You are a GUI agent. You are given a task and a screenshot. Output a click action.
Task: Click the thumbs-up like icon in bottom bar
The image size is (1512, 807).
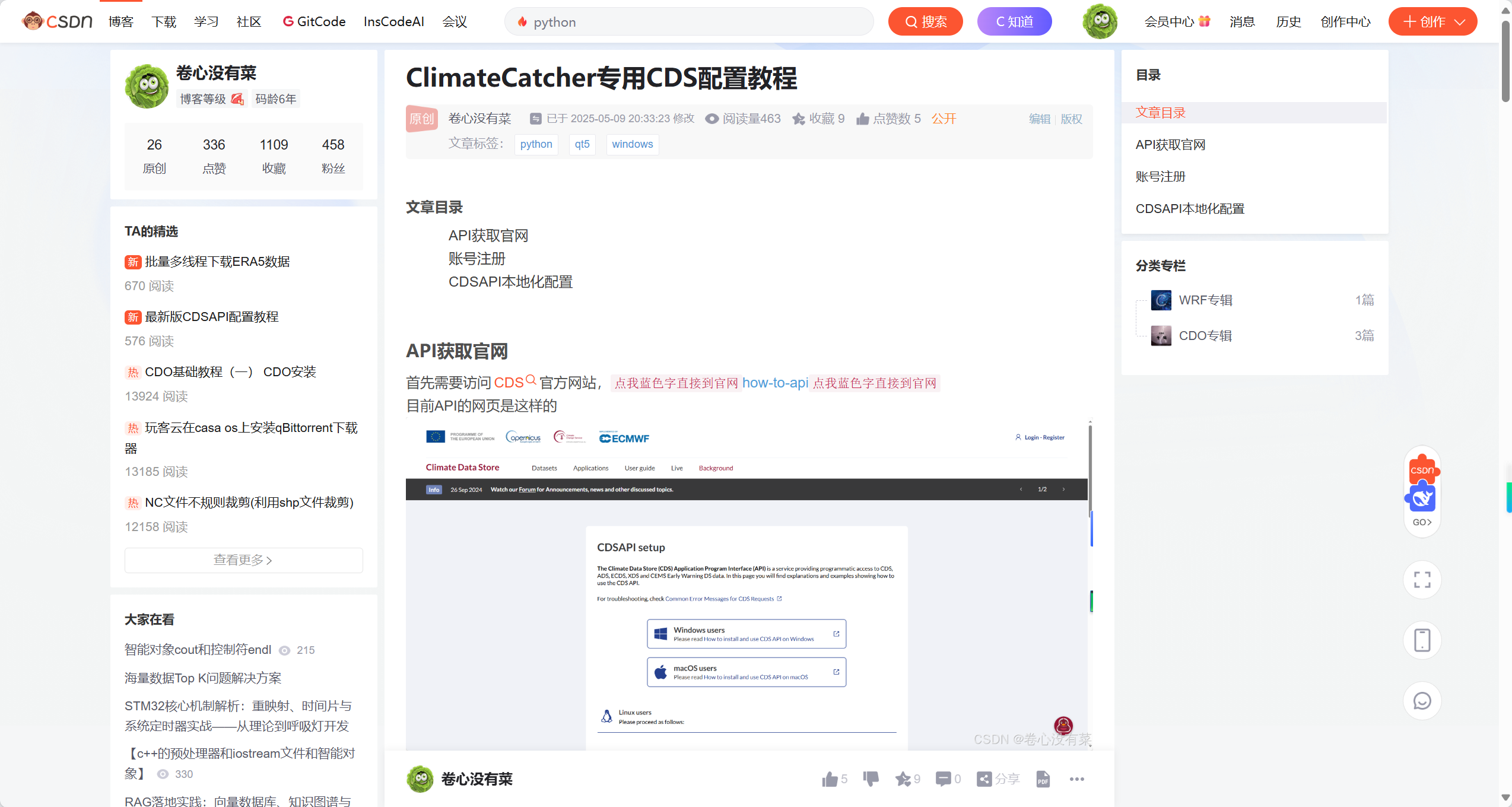click(x=830, y=779)
